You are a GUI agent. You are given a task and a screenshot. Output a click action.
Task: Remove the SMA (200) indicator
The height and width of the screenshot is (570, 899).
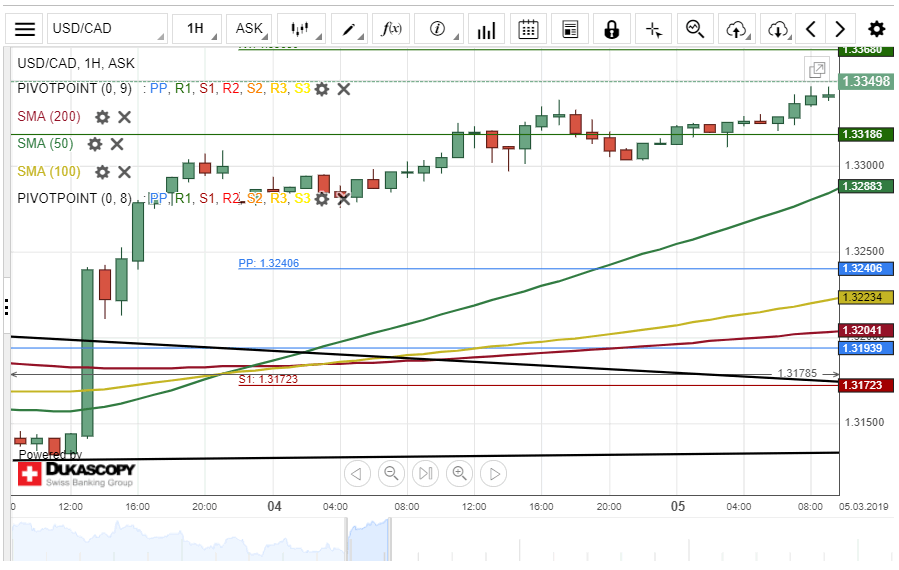point(124,117)
